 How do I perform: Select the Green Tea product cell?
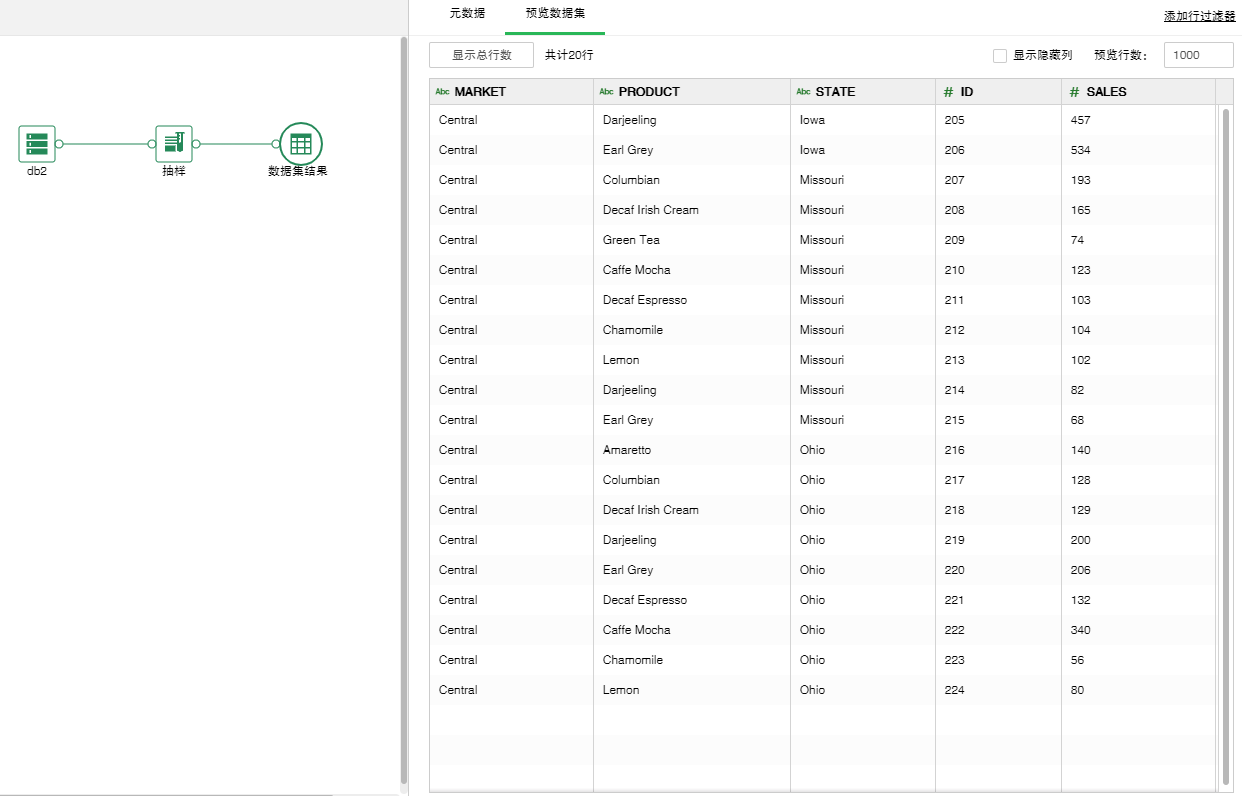(x=631, y=240)
